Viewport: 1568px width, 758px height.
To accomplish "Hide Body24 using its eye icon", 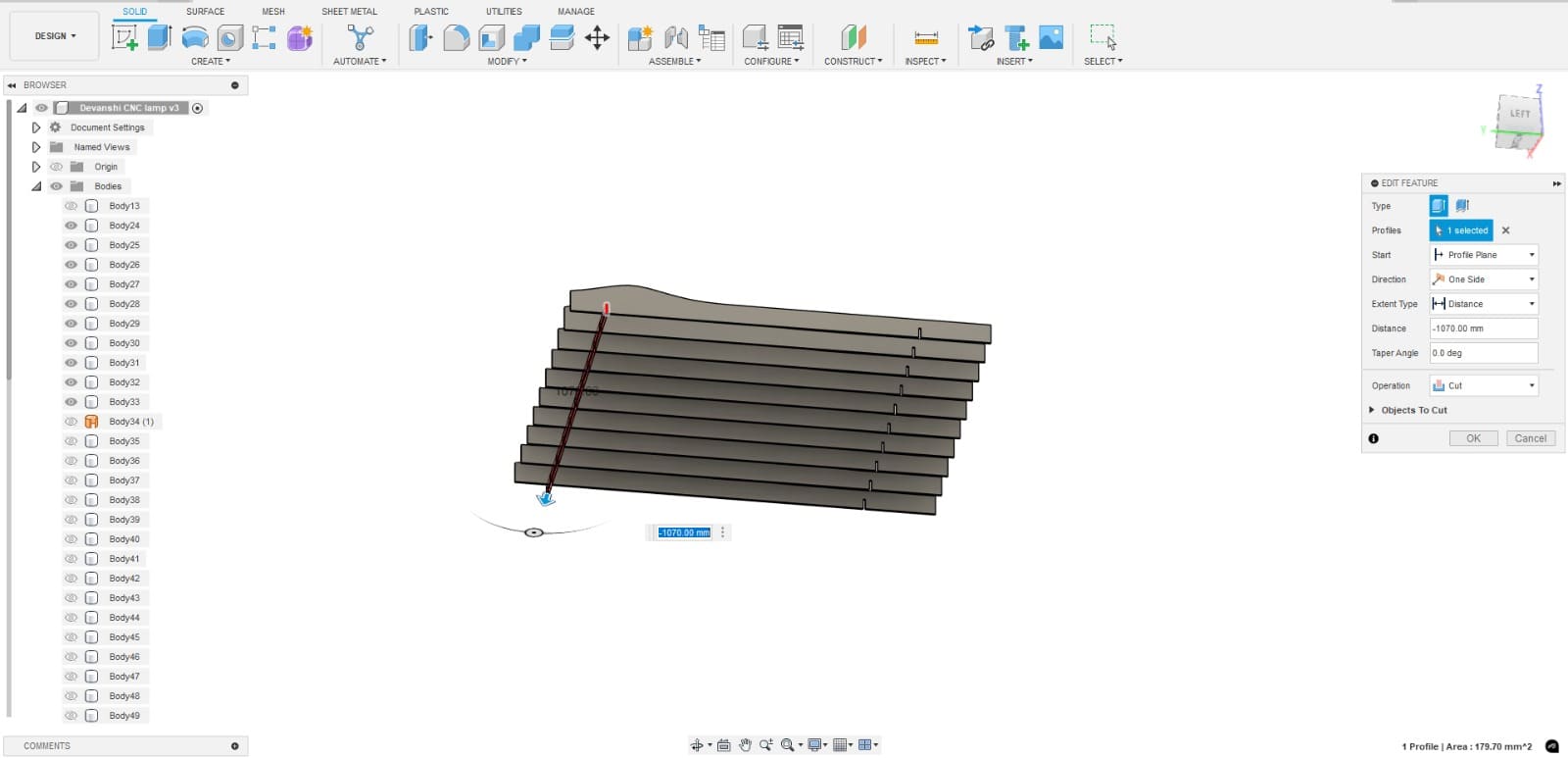I will click(71, 226).
